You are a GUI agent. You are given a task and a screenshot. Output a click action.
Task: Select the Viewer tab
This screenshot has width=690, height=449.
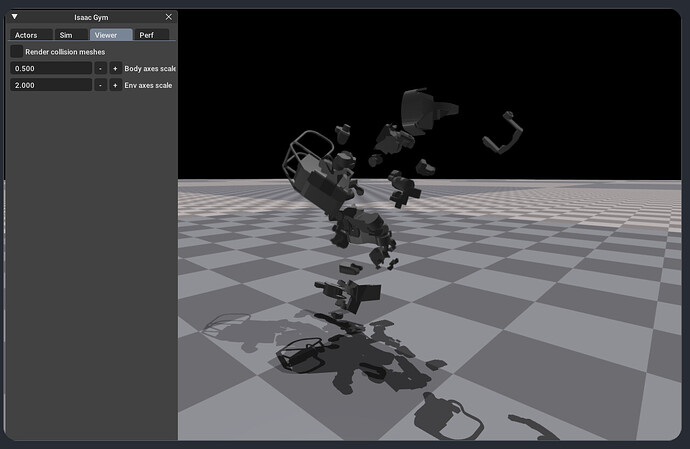click(111, 35)
